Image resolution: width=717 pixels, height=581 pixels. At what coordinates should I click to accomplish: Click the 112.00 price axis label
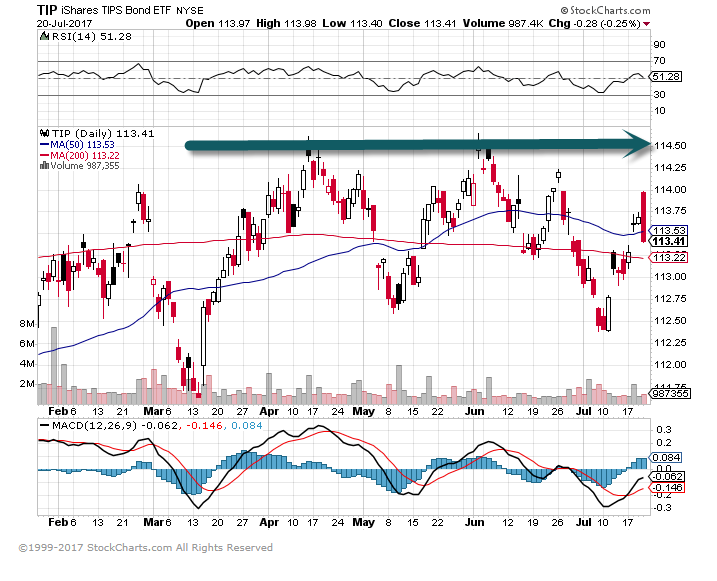point(670,364)
